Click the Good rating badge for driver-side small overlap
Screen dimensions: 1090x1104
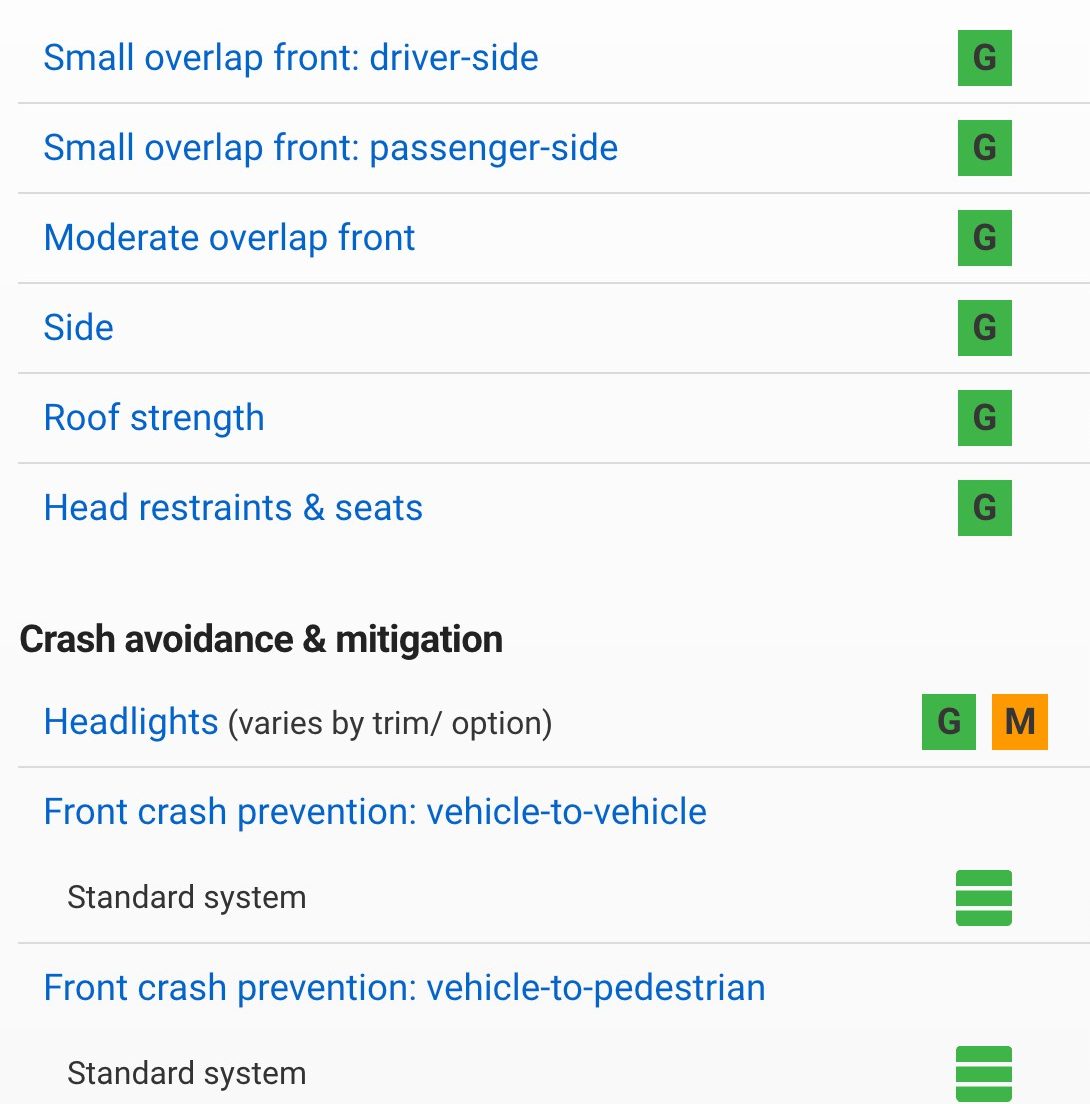coord(984,58)
